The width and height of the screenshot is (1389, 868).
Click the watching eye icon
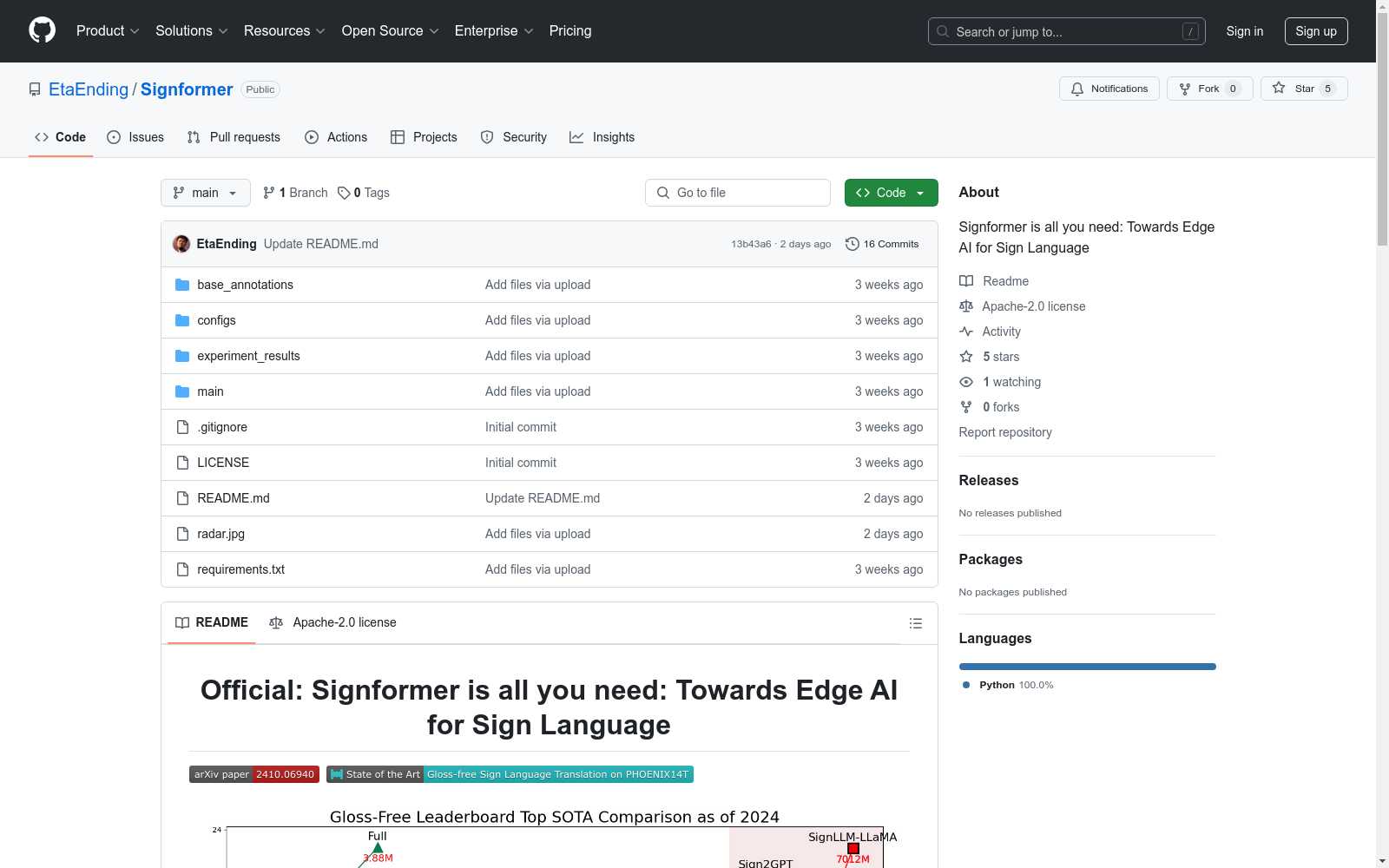click(966, 382)
